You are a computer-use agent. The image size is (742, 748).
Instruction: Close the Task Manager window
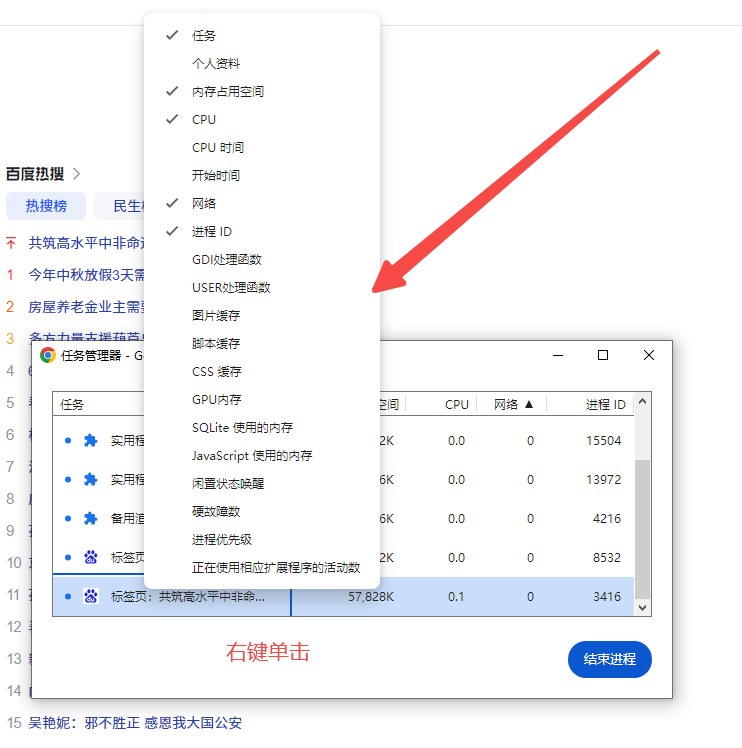tap(648, 355)
